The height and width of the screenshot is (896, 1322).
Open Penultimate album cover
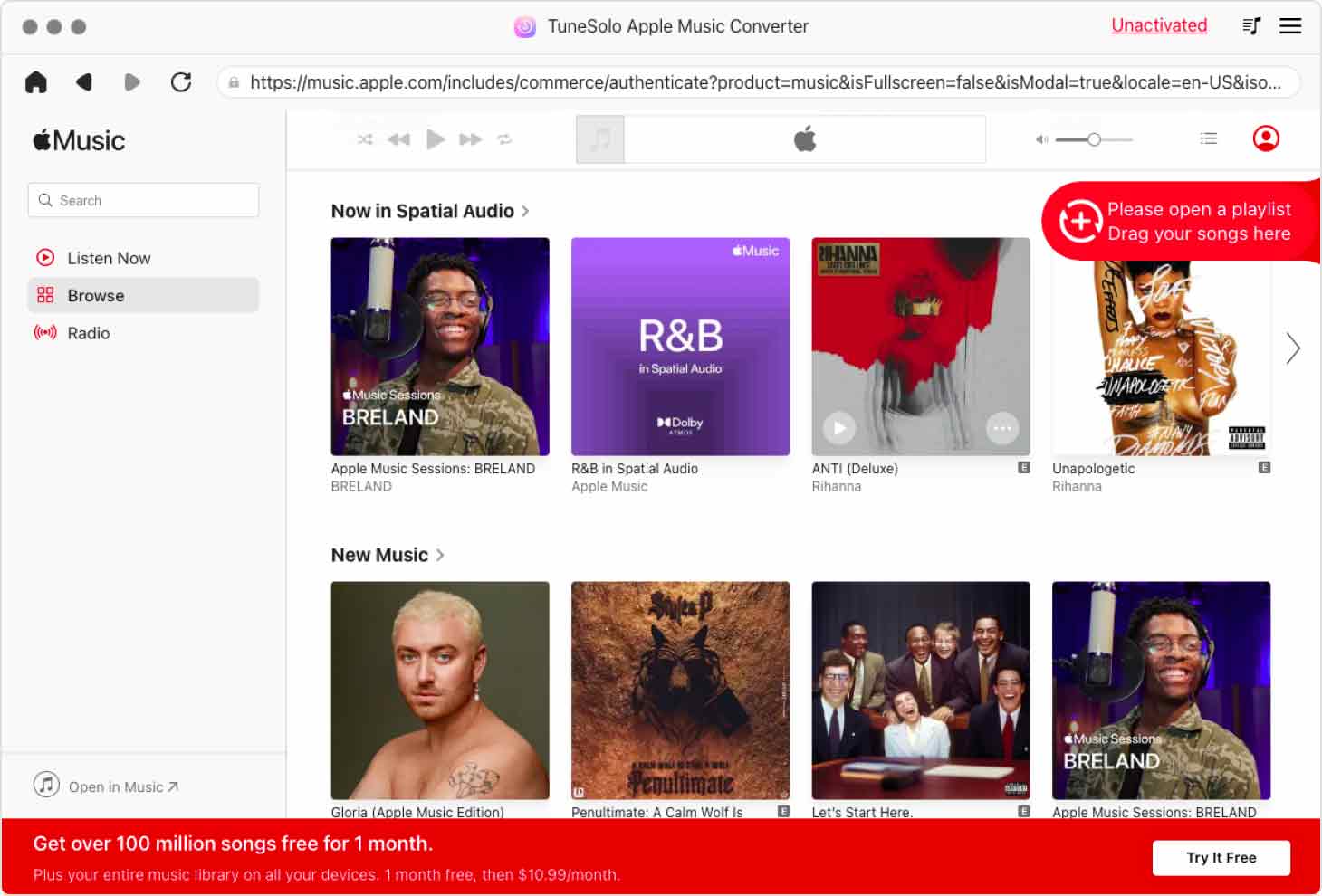[680, 691]
